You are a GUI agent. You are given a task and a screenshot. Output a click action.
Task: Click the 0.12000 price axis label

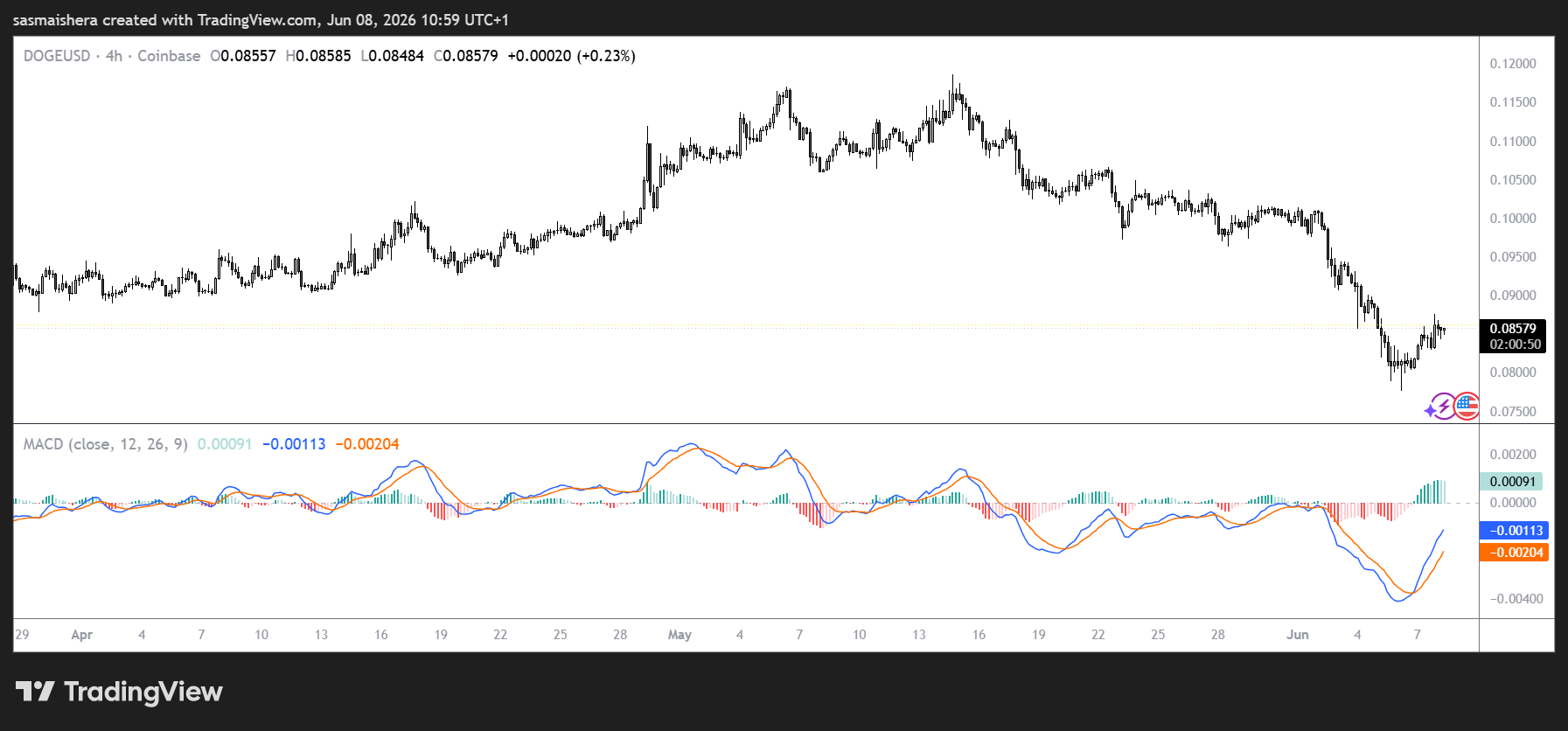(x=1513, y=64)
